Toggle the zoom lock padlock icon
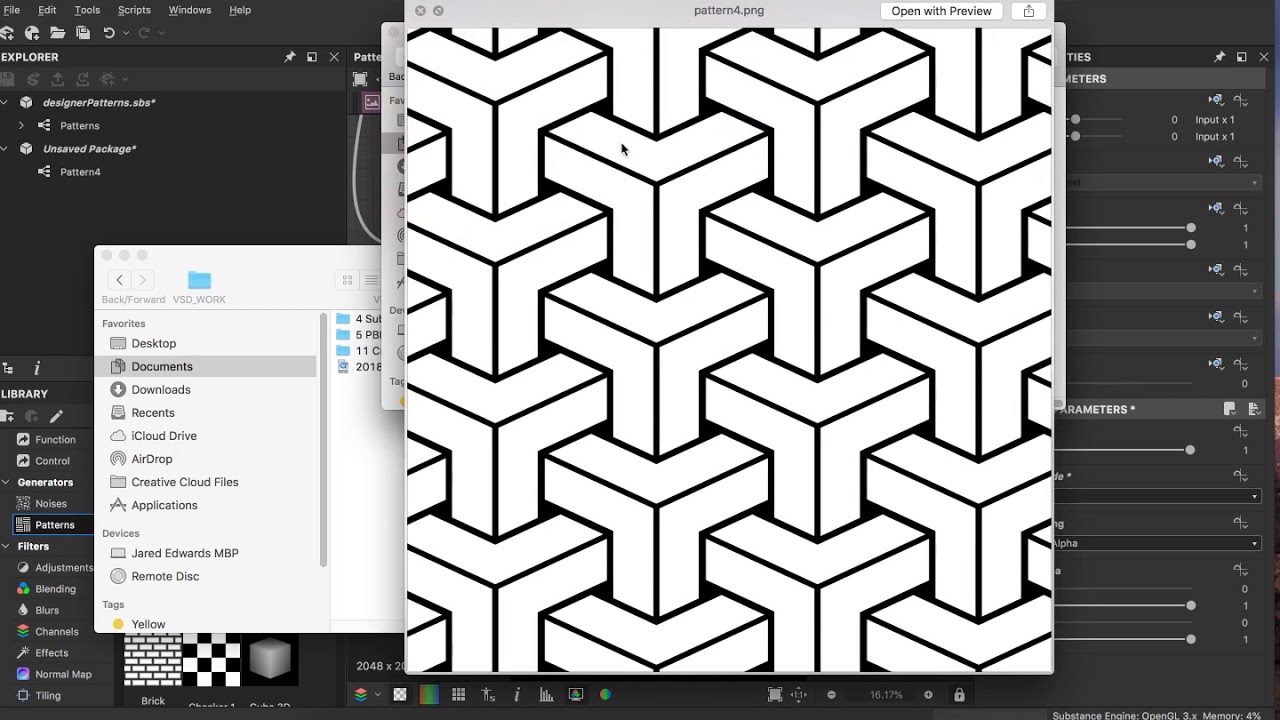The height and width of the screenshot is (720, 1280). point(959,694)
